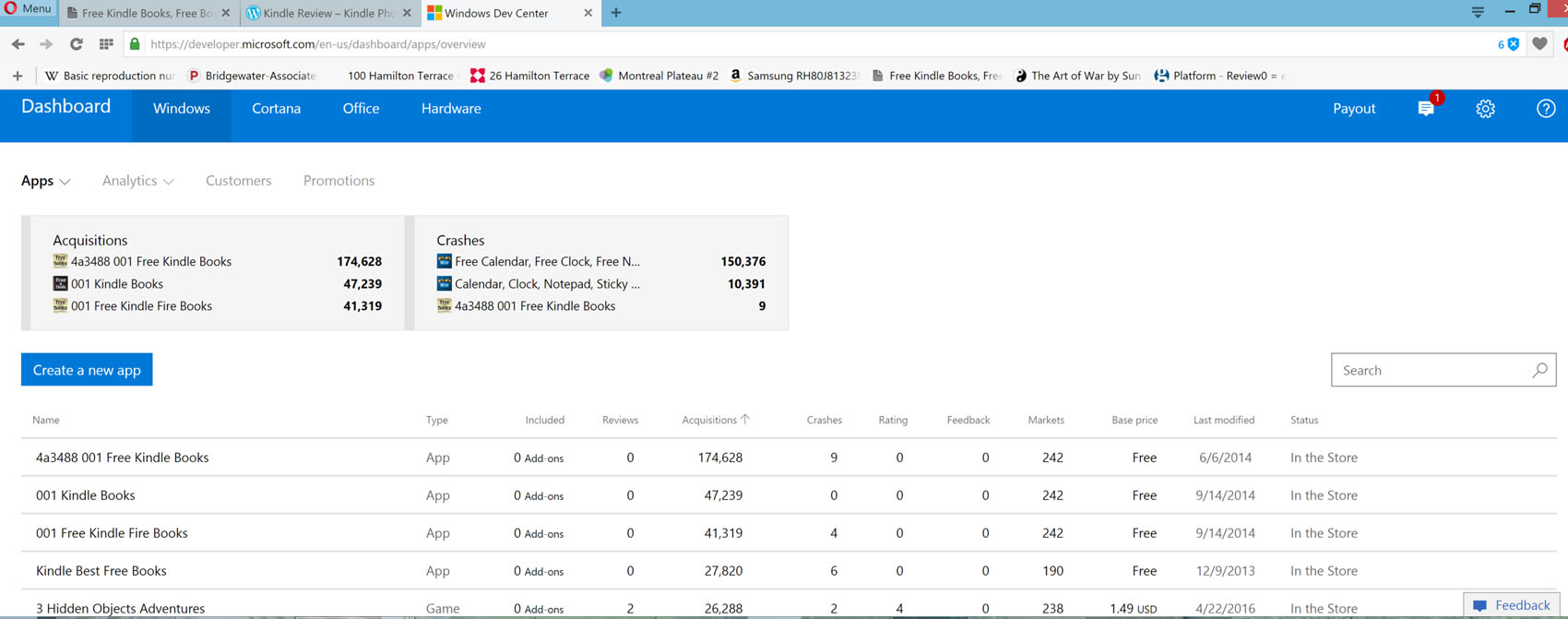Add page to bookmarks heart icon
Image resolution: width=1568 pixels, height=619 pixels.
(x=1539, y=44)
